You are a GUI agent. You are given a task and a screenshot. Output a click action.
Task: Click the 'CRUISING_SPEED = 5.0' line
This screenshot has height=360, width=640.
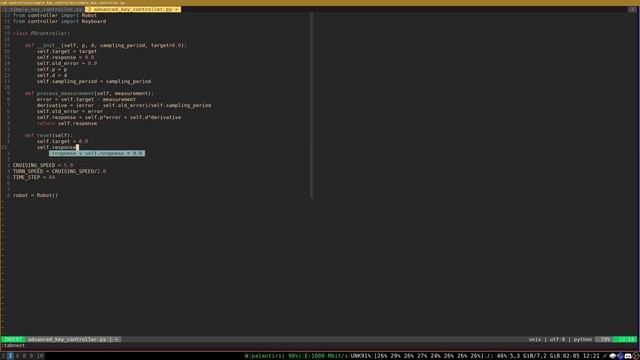point(43,165)
